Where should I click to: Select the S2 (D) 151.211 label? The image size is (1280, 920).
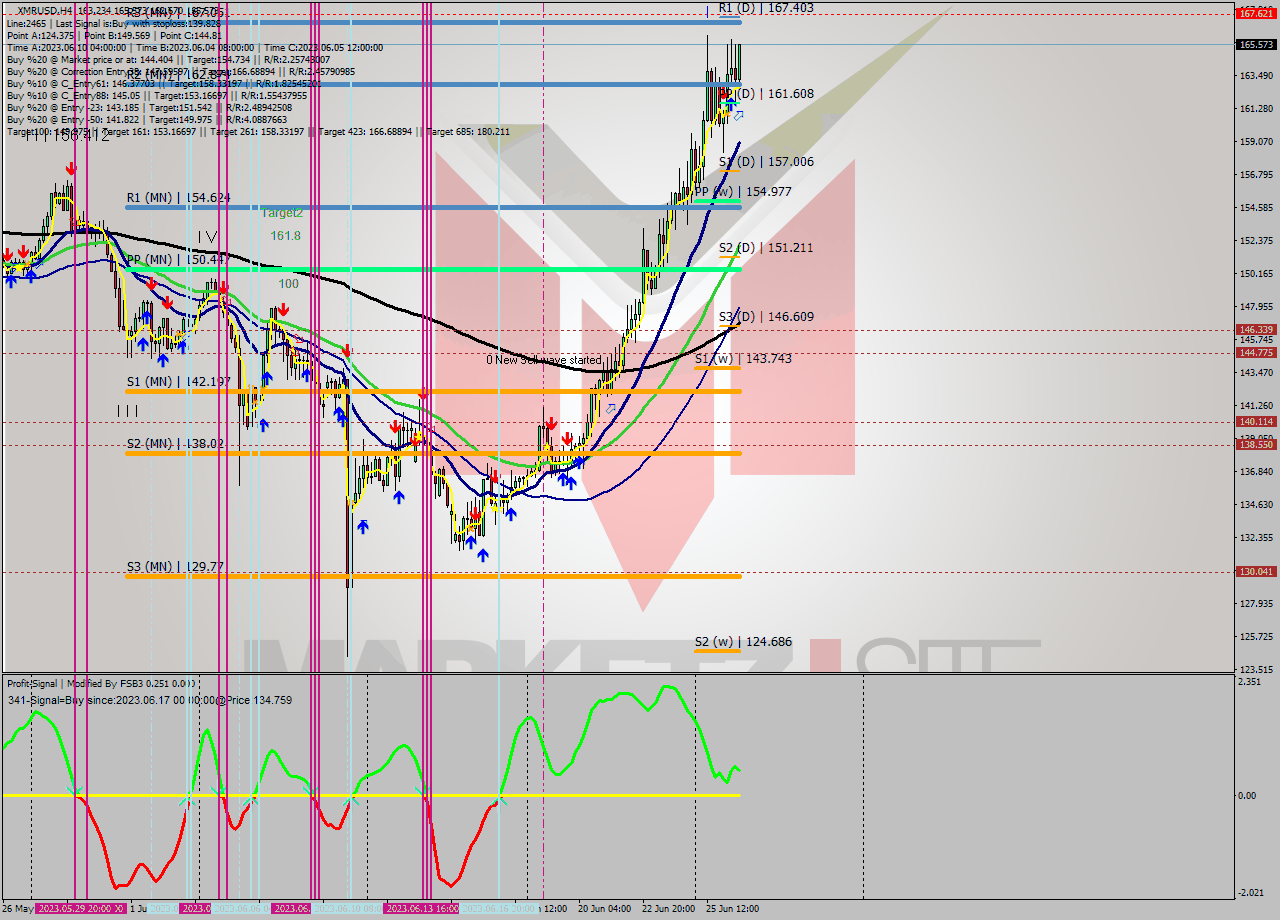(766, 248)
